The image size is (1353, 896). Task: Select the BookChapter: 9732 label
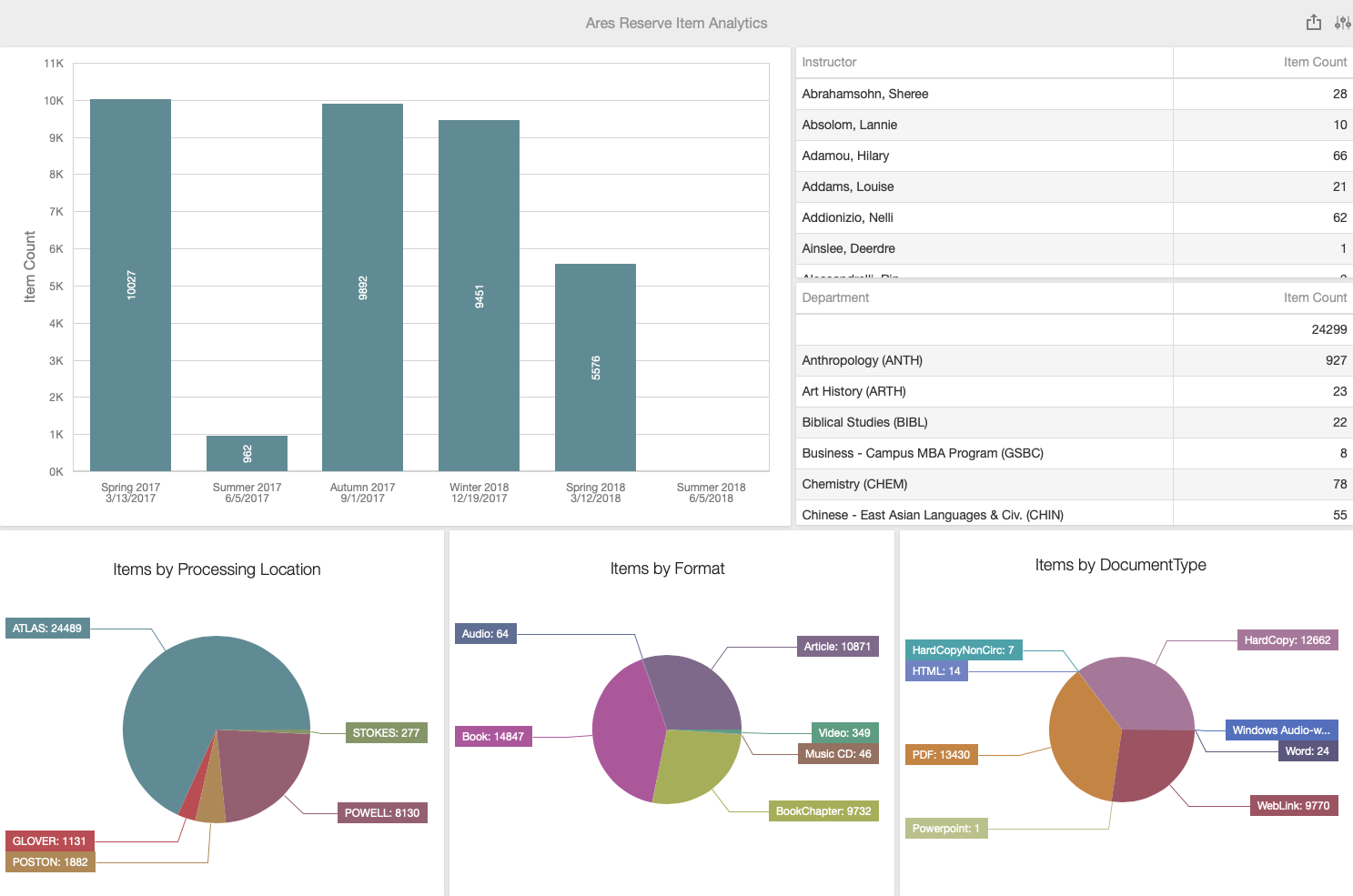tap(823, 810)
